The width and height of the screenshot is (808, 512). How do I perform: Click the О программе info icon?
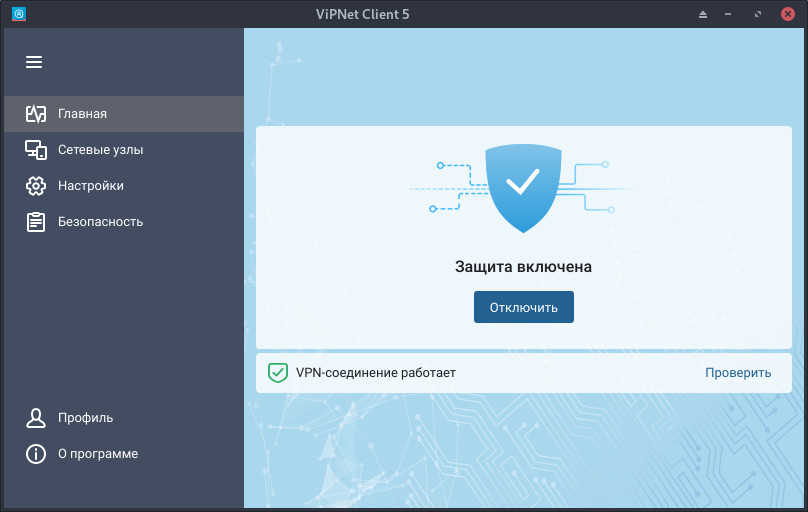tap(36, 454)
